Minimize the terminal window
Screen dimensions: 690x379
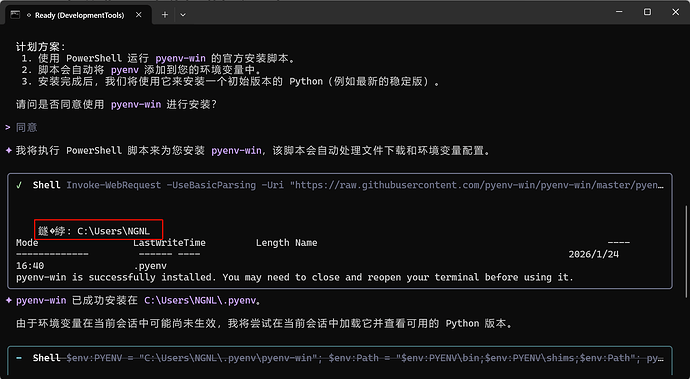click(x=619, y=12)
